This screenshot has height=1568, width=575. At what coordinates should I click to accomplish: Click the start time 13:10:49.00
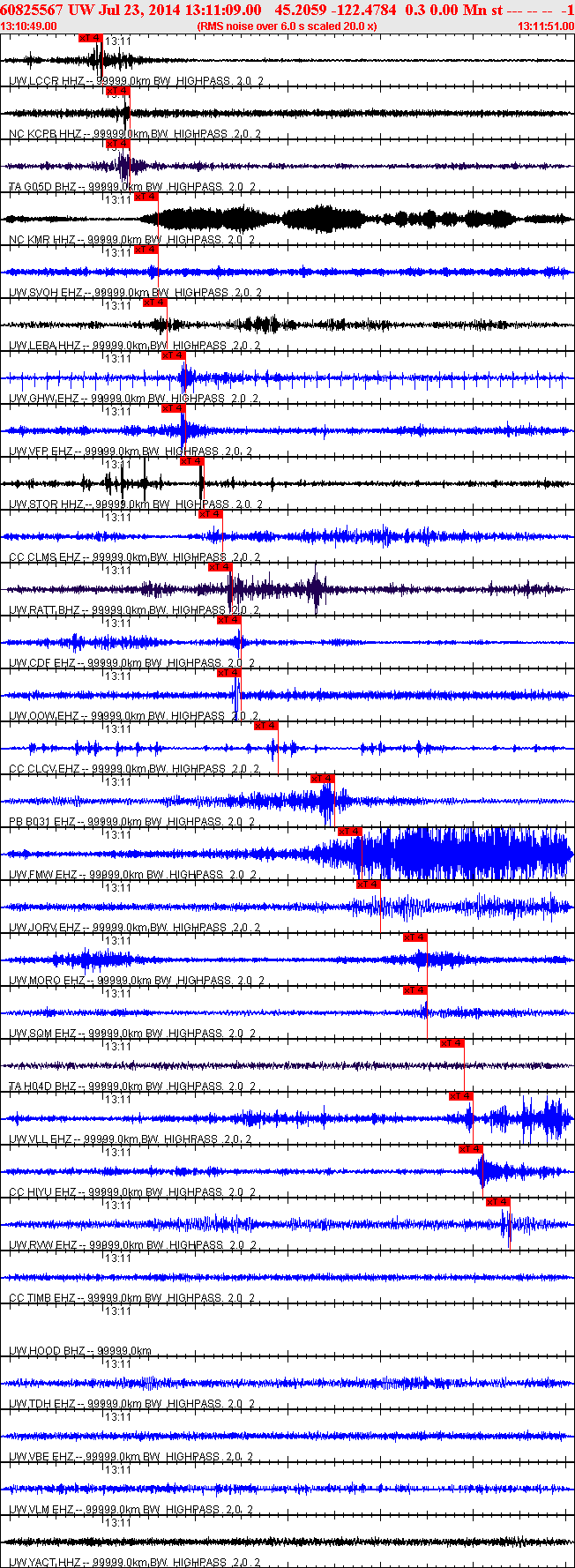point(29,26)
